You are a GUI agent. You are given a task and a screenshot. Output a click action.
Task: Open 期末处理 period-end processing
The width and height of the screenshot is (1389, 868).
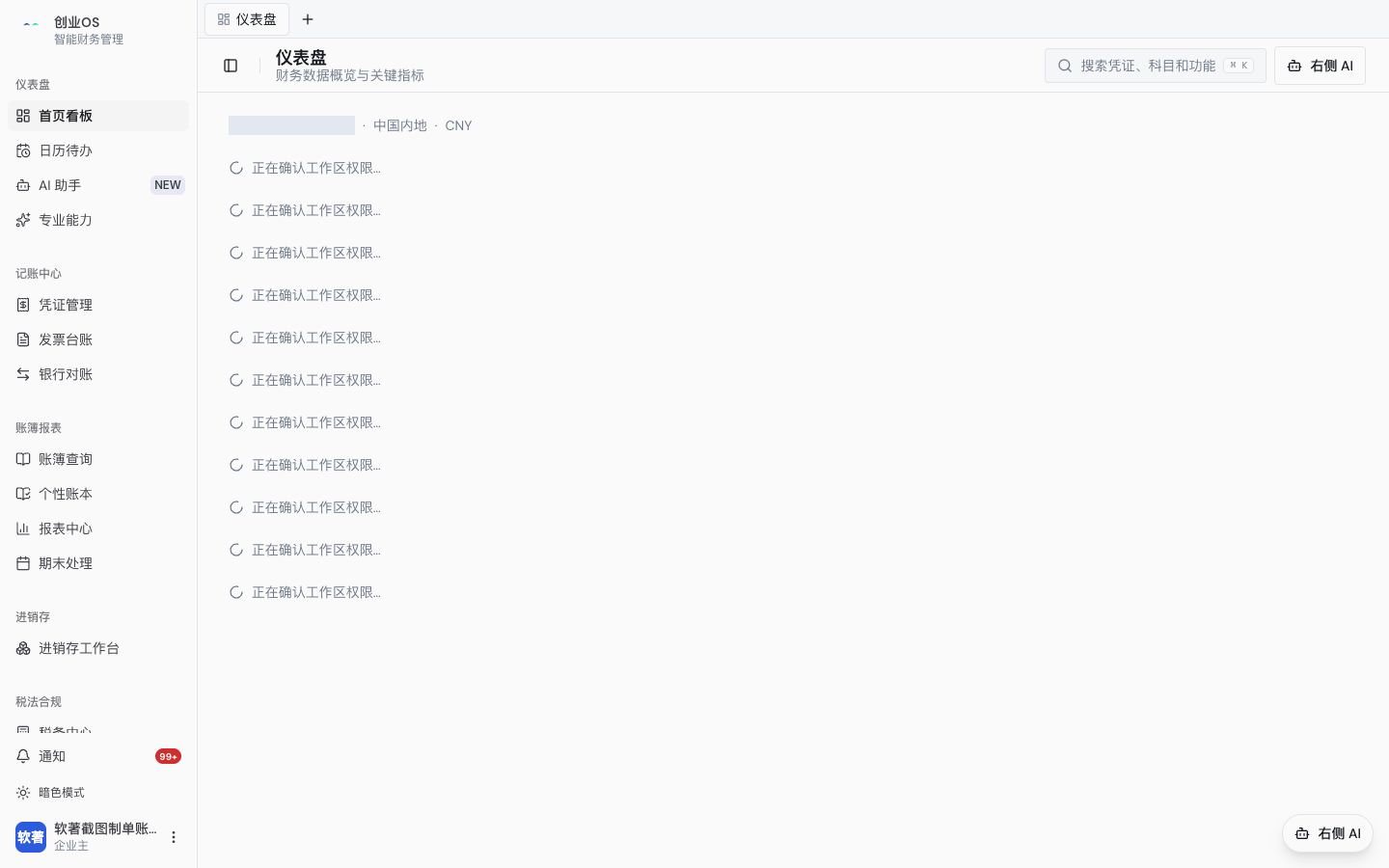98,563
